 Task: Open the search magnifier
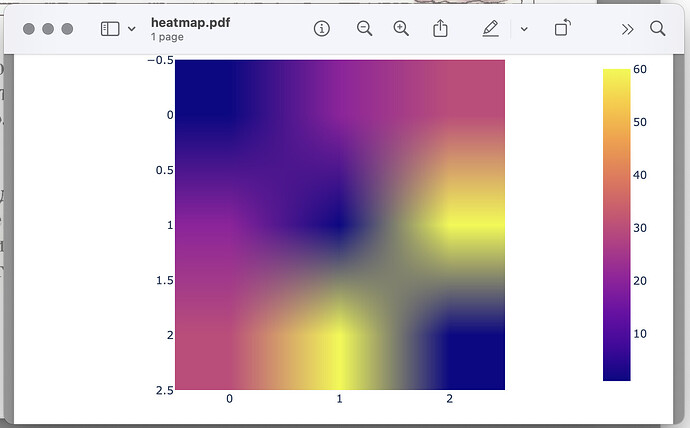[x=657, y=29]
